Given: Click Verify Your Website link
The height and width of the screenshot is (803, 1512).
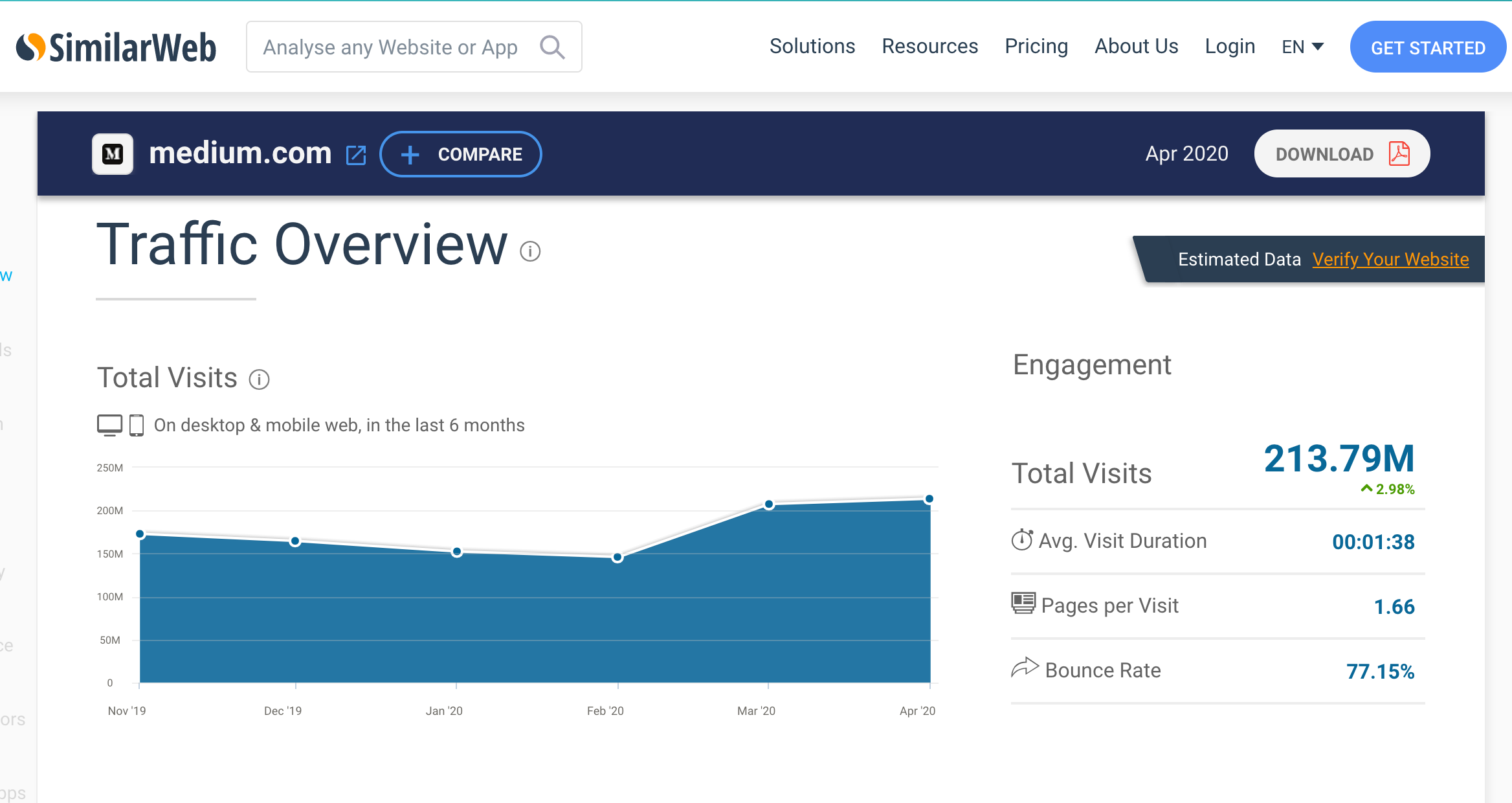Looking at the screenshot, I should [x=1390, y=259].
